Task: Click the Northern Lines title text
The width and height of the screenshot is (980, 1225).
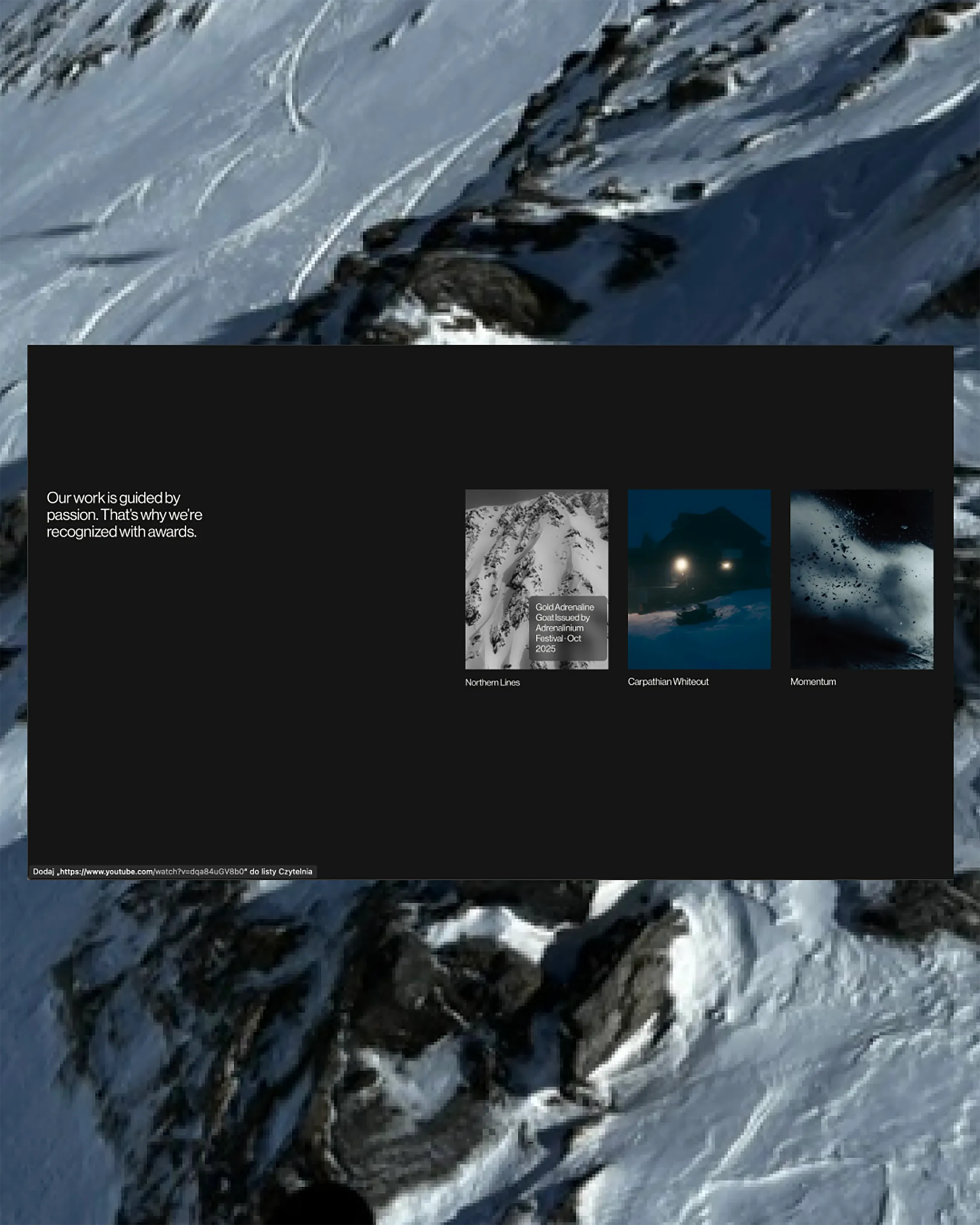Action: 492,682
